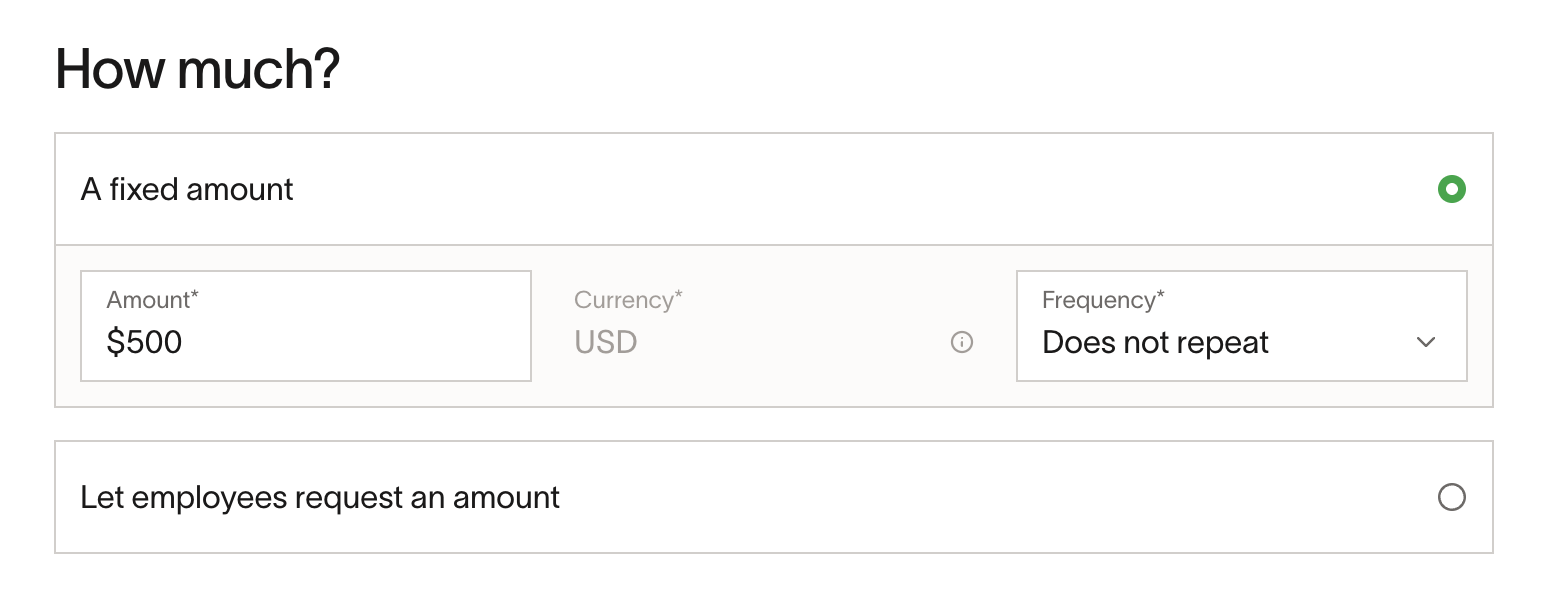1562x610 pixels.
Task: Select the green "A fixed amount" radio button
Action: (1451, 189)
